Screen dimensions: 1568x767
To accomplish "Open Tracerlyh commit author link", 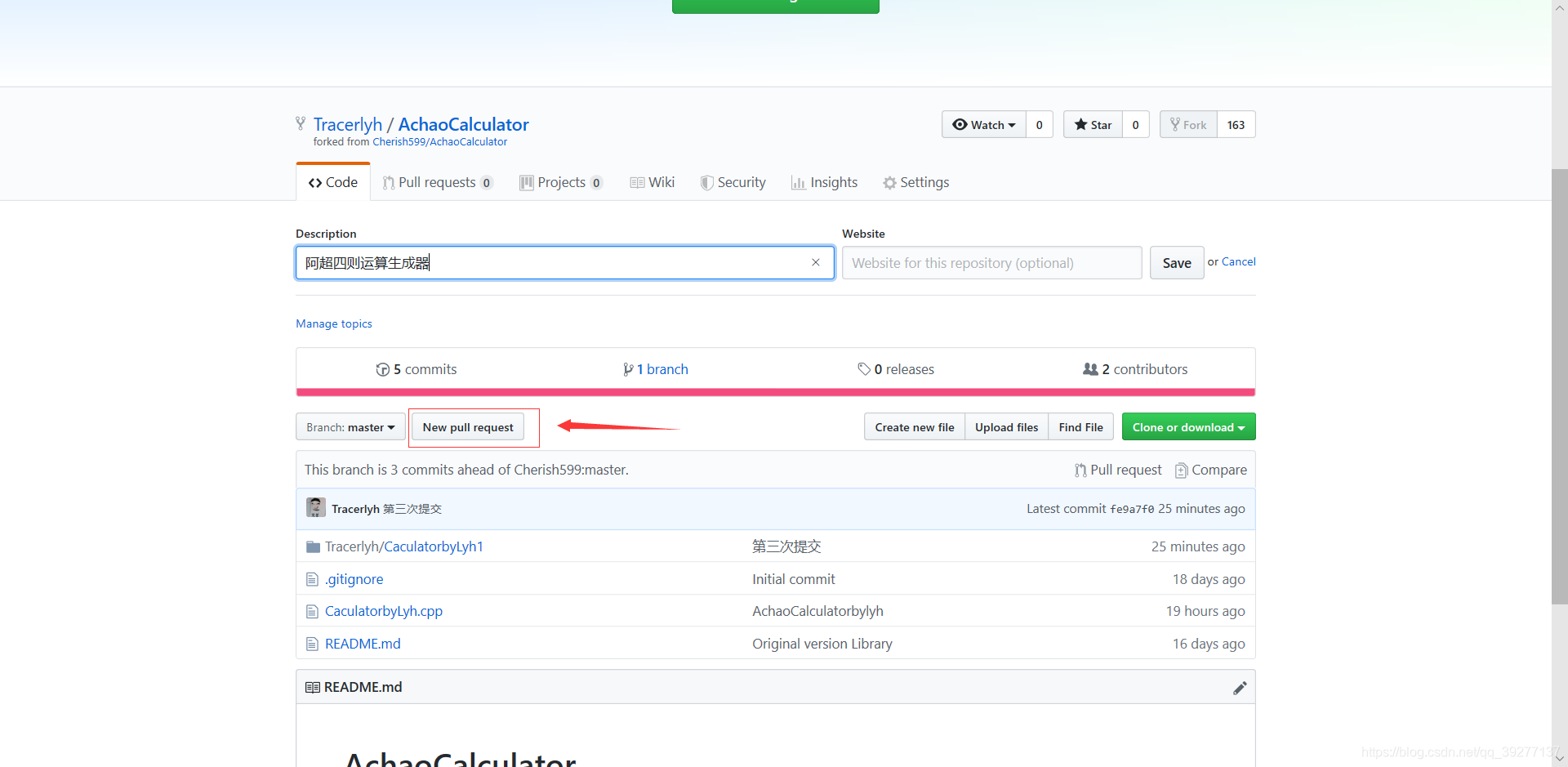I will click(355, 509).
